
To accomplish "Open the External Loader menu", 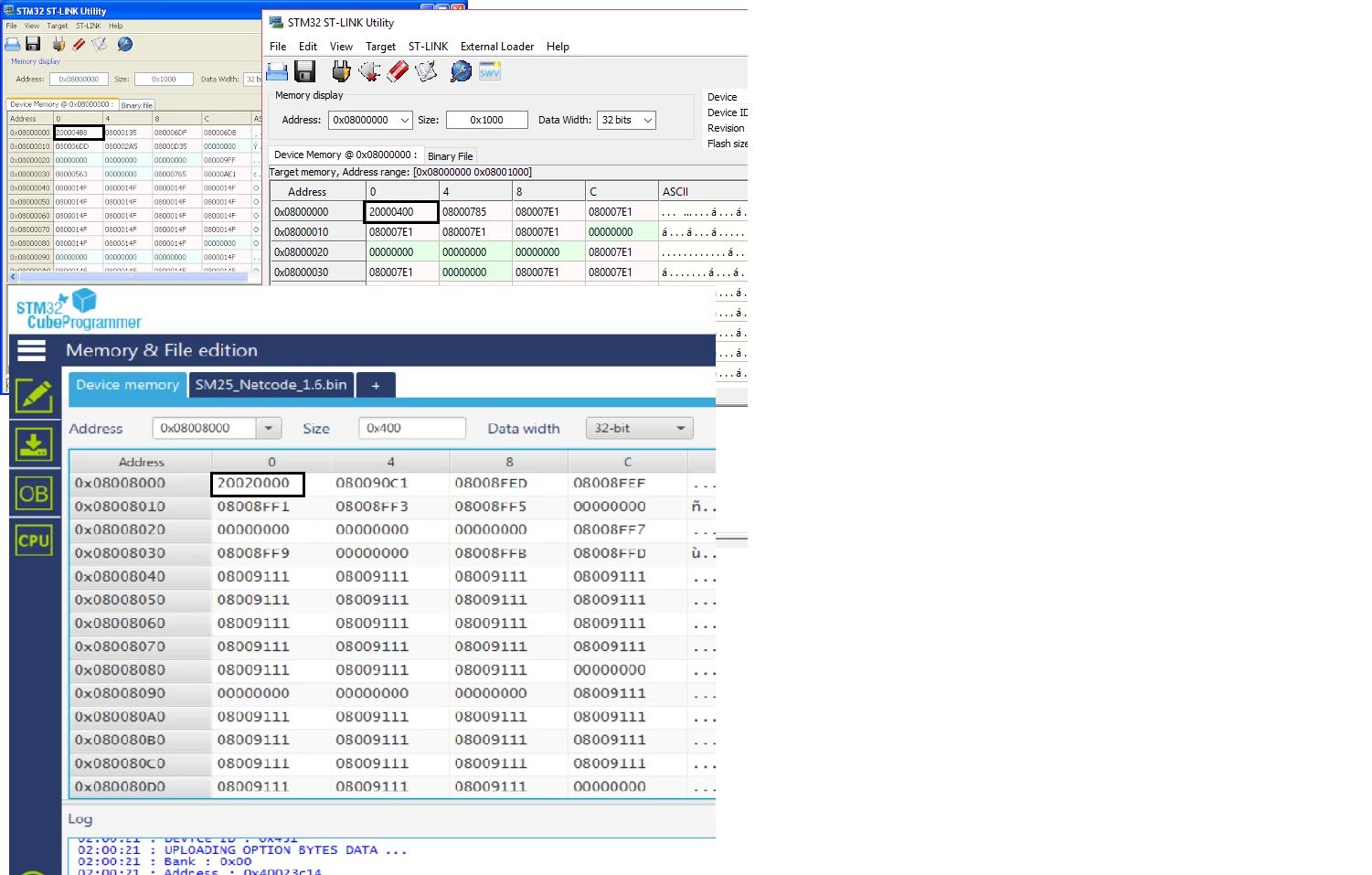I will click(x=497, y=47).
